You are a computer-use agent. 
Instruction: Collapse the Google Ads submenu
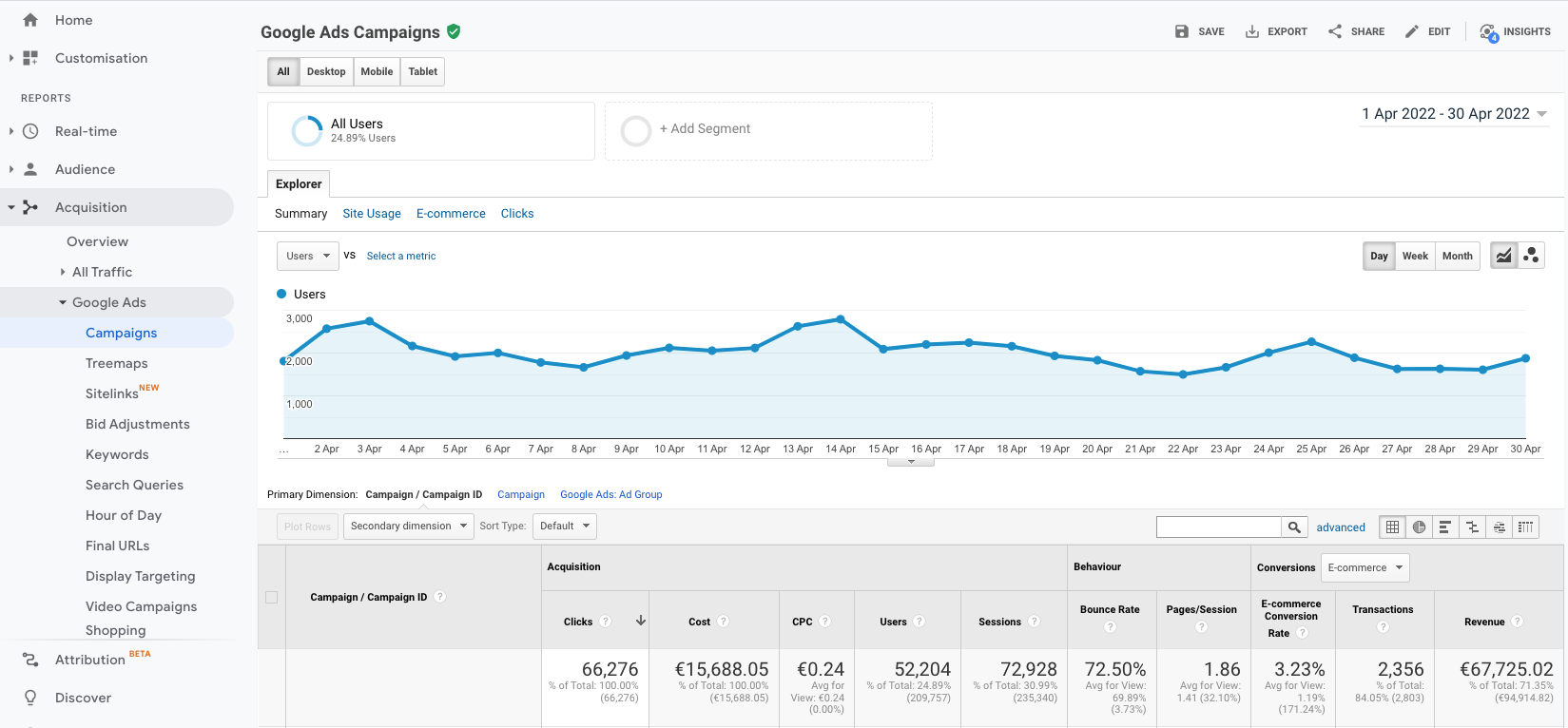coord(63,302)
